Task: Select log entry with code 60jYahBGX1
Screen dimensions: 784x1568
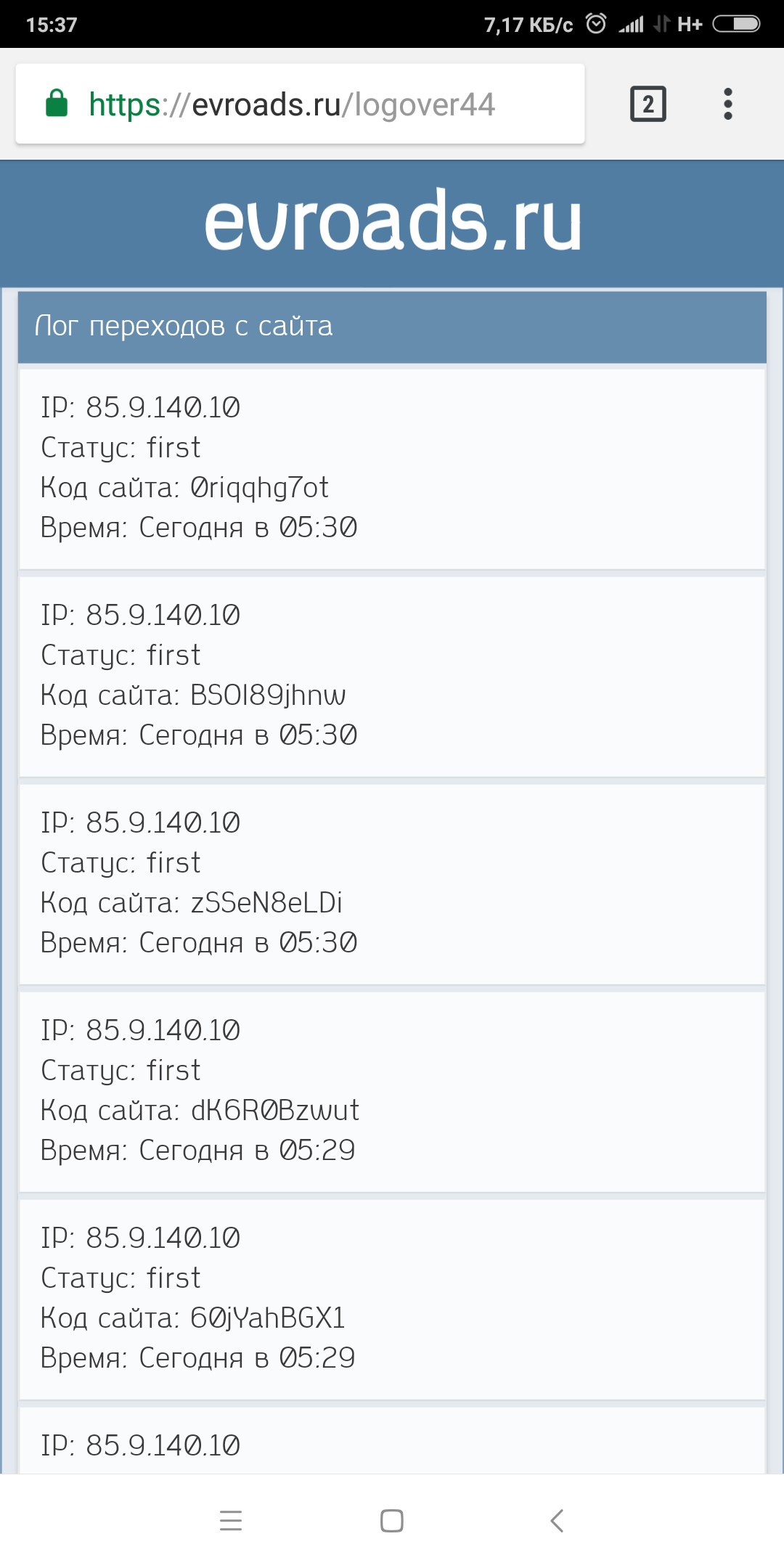Action: coord(392,1299)
